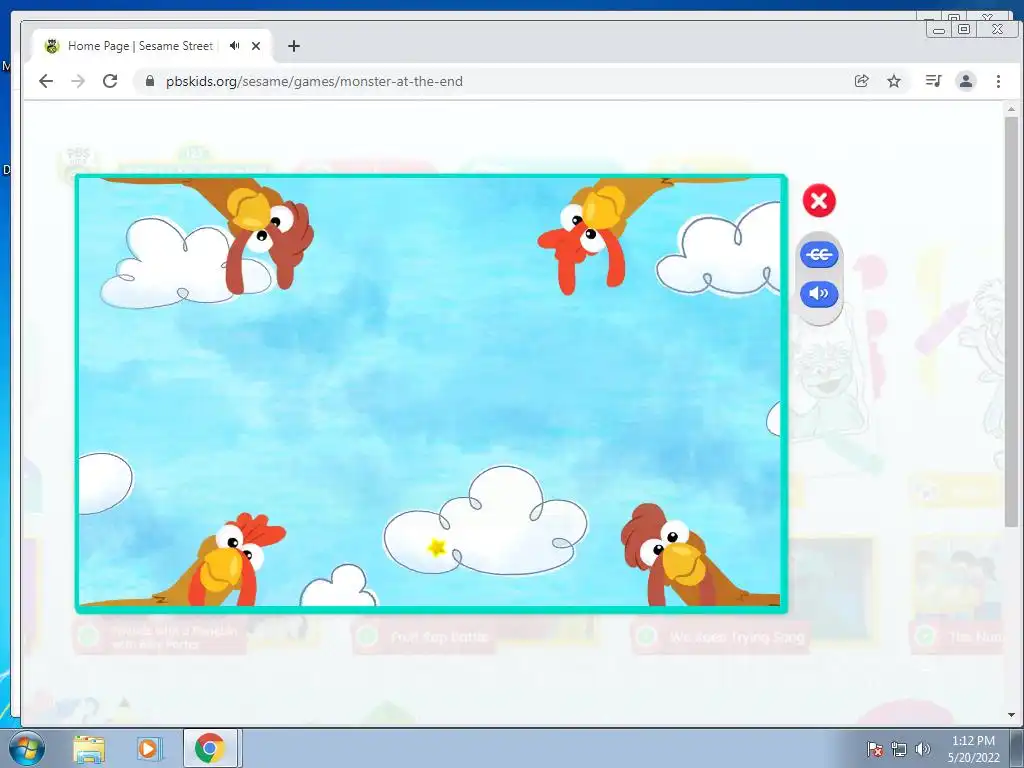
Task: Click the Show desktop strip beside the clock
Action: [1017, 748]
